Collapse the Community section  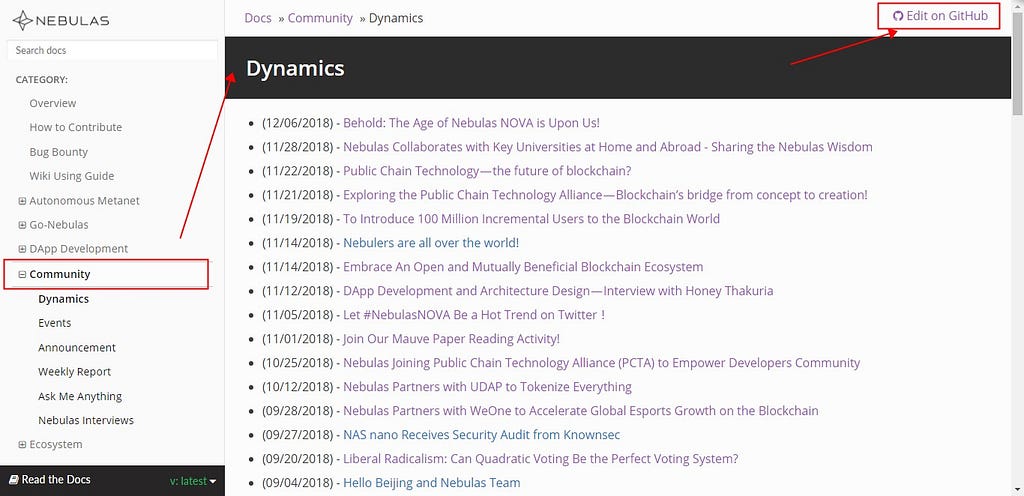(x=22, y=274)
